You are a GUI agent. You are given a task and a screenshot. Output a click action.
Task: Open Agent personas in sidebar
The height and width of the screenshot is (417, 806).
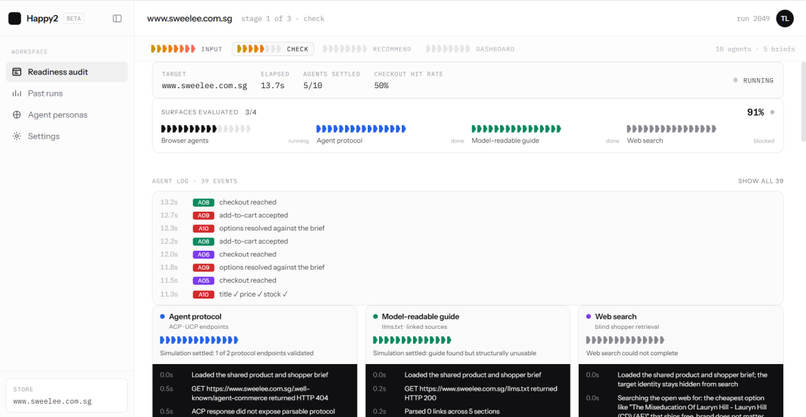click(67, 115)
